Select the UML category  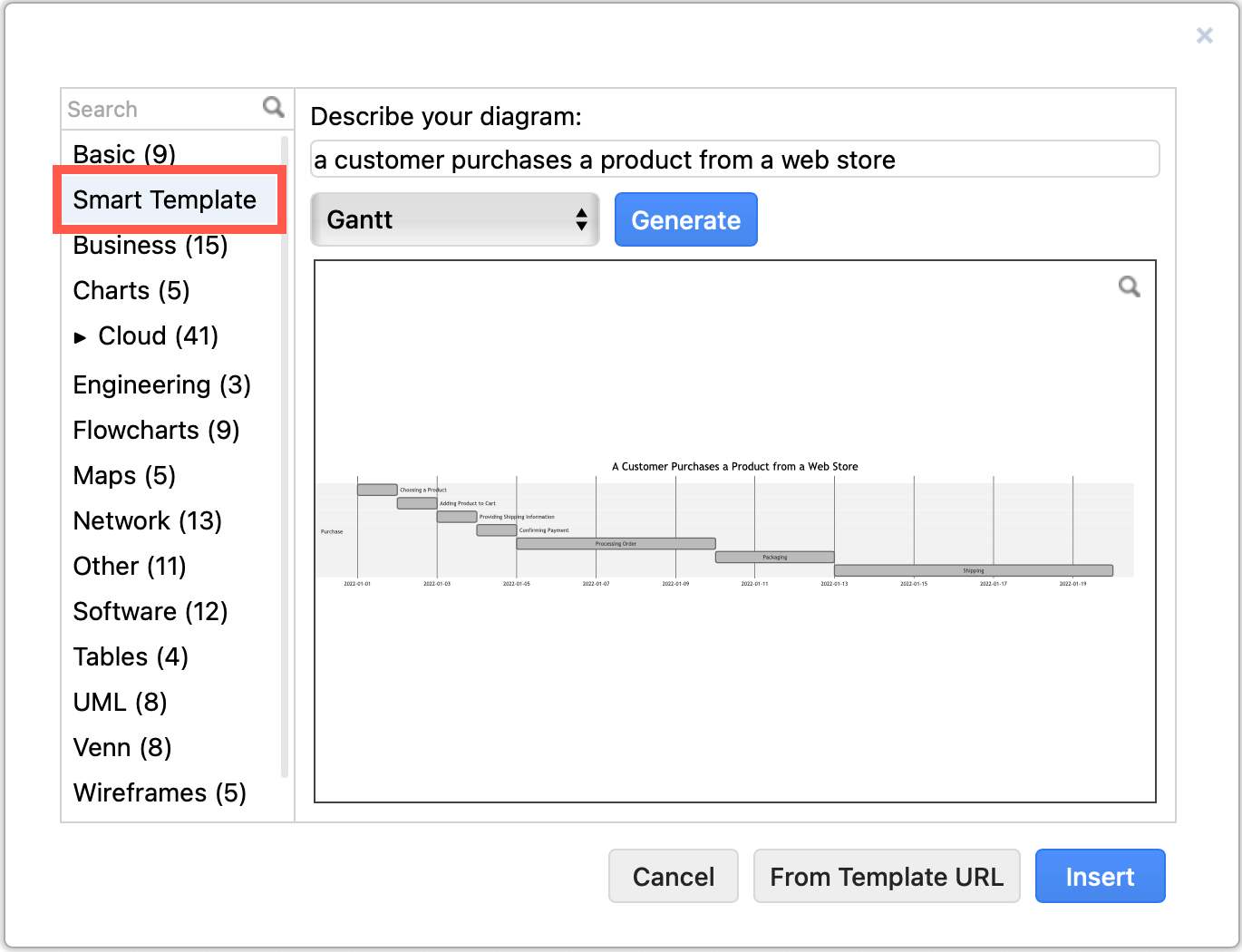pyautogui.click(x=120, y=702)
